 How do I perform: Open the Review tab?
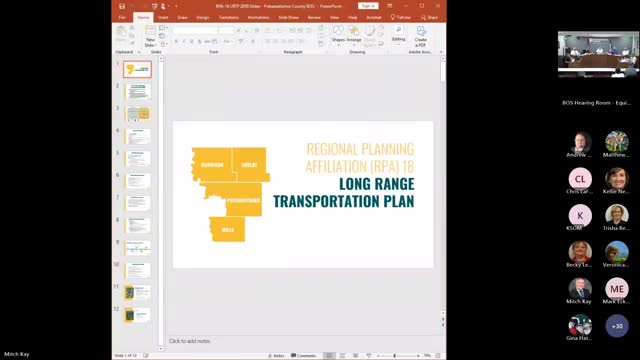pyautogui.click(x=314, y=18)
